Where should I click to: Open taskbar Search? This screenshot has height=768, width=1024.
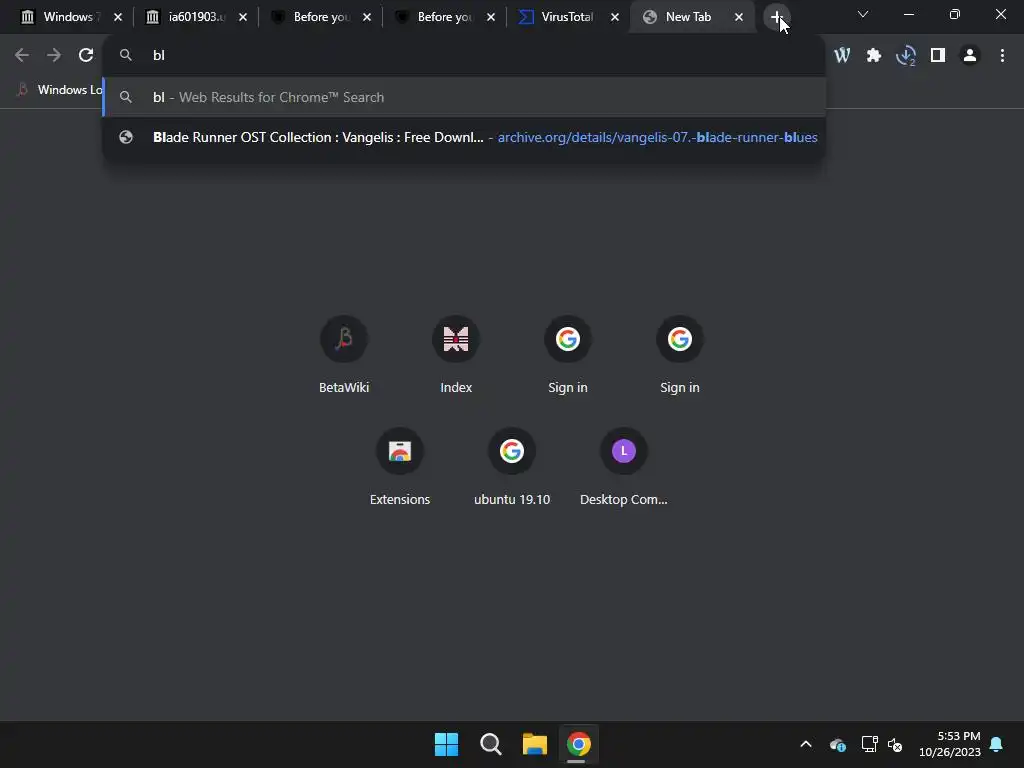tap(490, 744)
